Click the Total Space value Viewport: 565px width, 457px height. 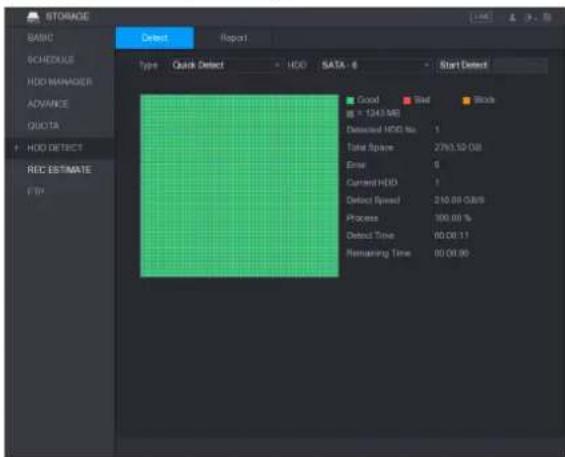tap(458, 147)
